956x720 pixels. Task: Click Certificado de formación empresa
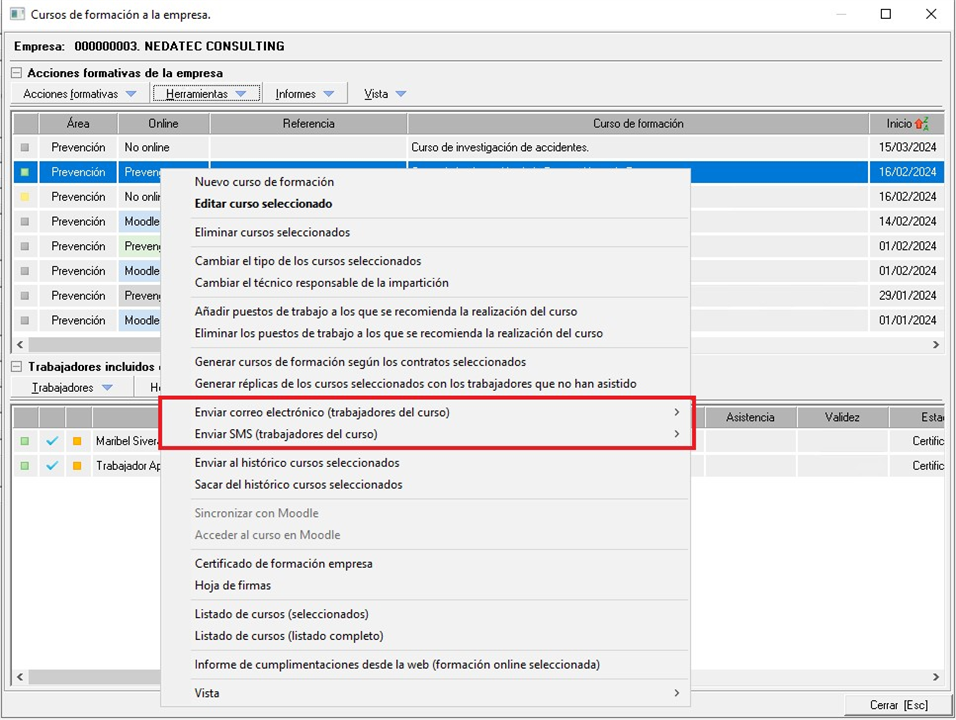(x=283, y=564)
